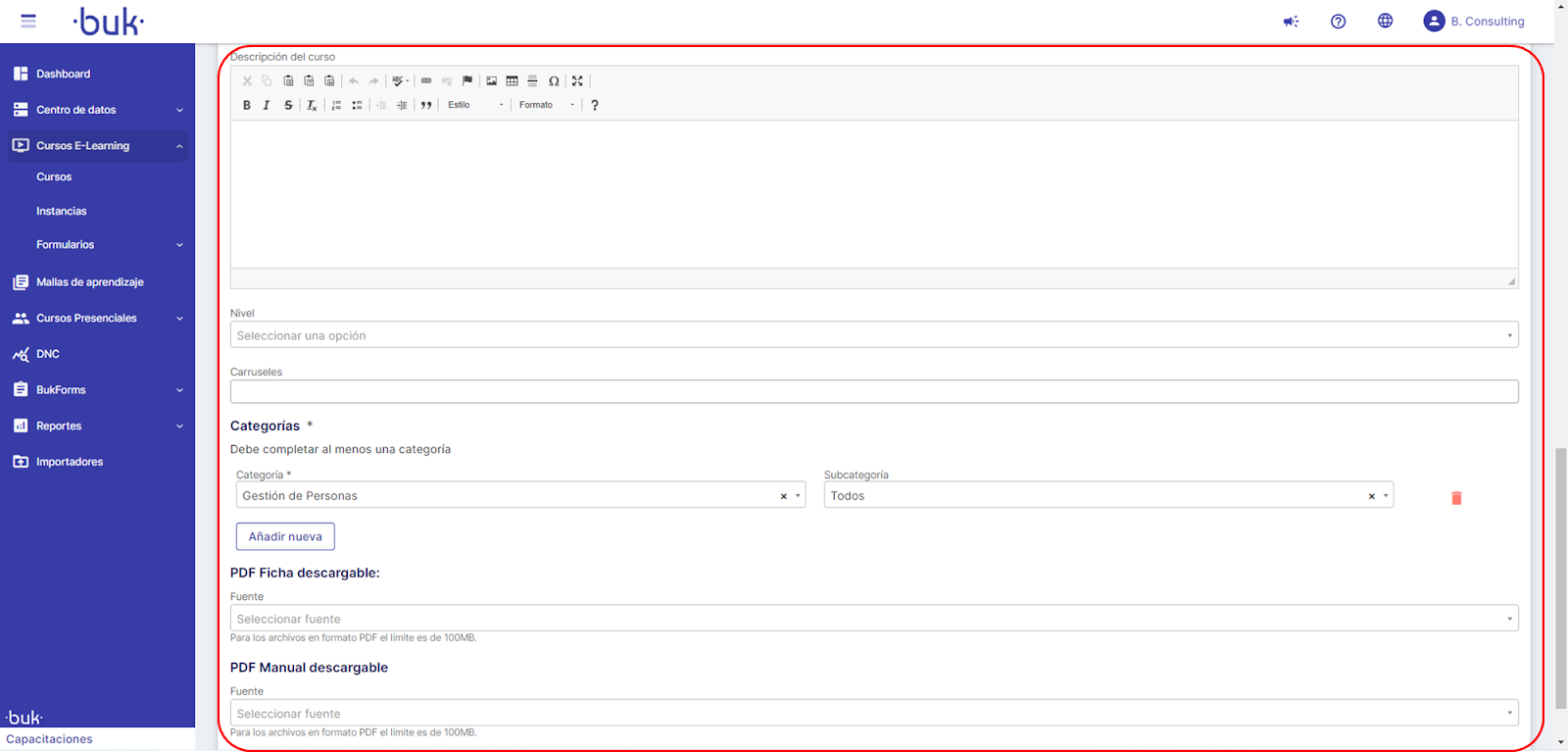Click Paste from Word icon
This screenshot has width=1568, height=752.
click(x=329, y=81)
